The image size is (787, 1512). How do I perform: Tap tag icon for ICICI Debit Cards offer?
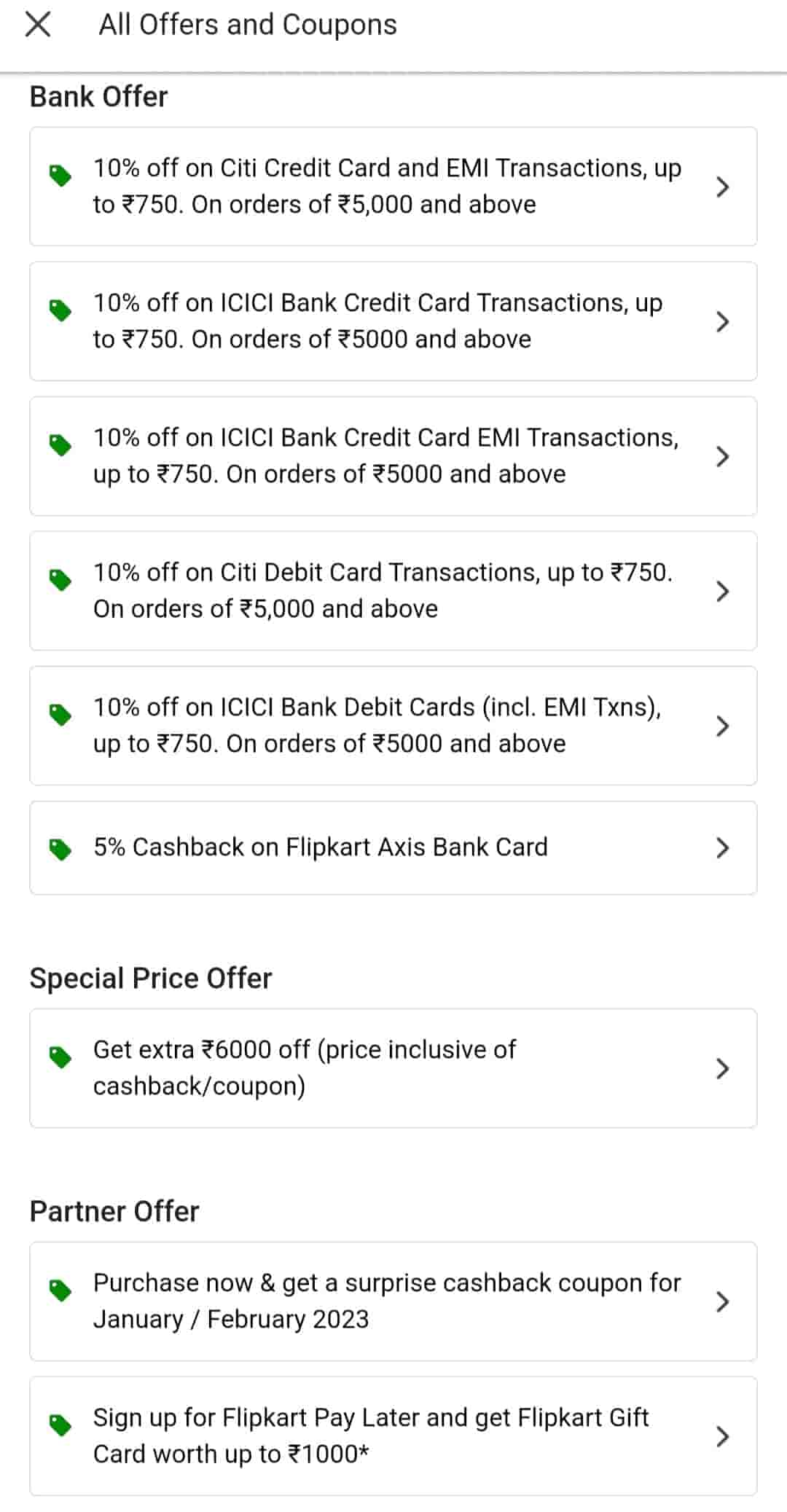[x=60, y=715]
